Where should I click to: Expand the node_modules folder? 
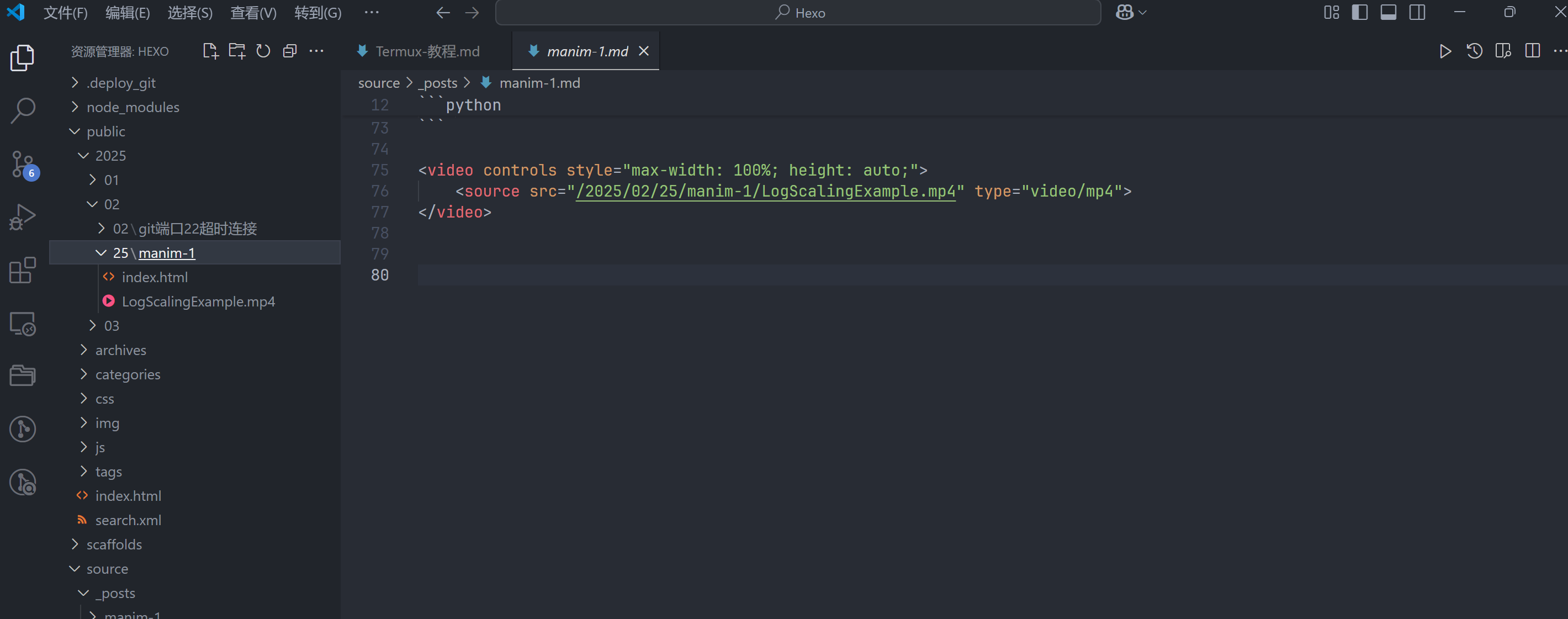133,107
